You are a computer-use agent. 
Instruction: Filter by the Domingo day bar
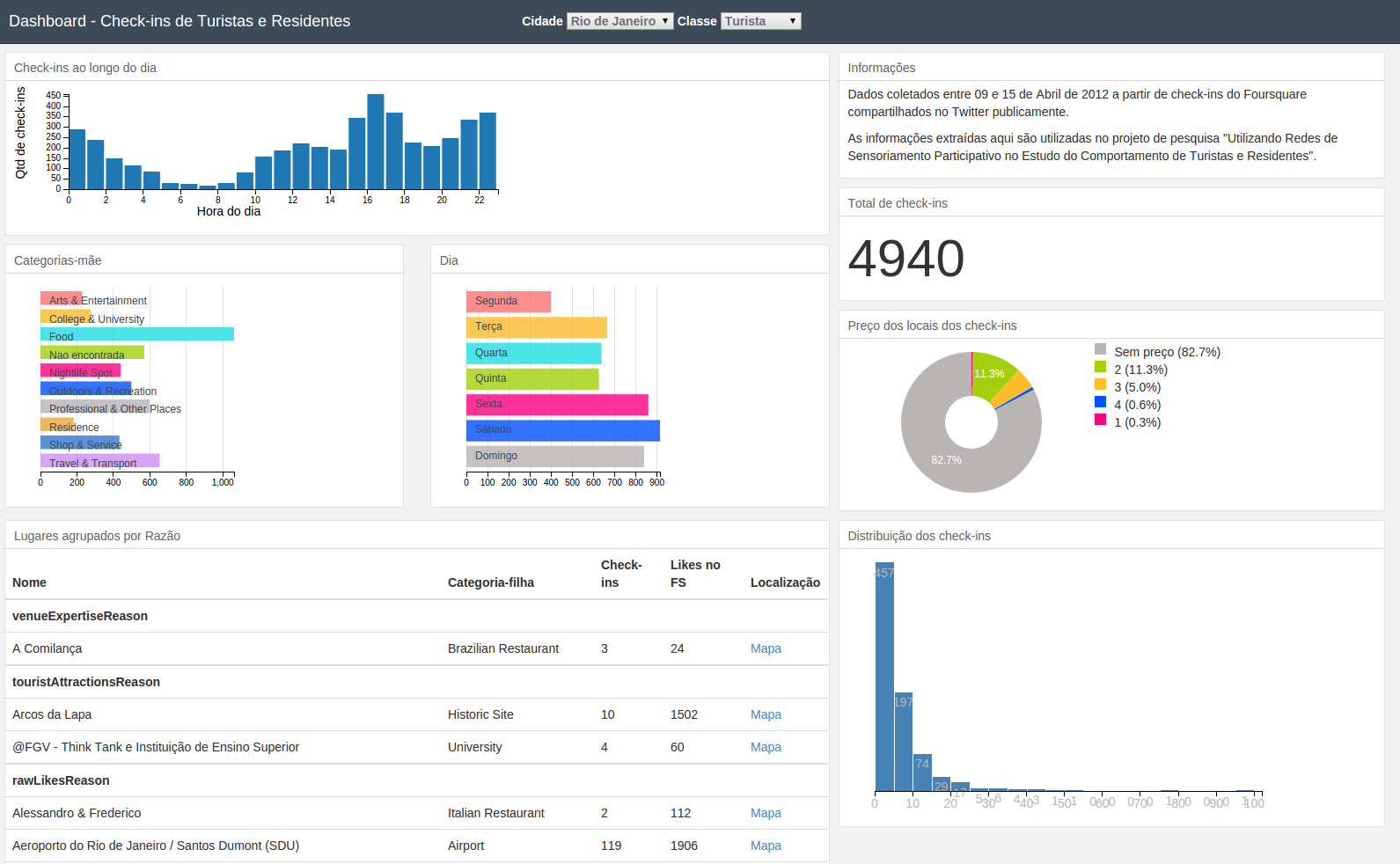555,457
